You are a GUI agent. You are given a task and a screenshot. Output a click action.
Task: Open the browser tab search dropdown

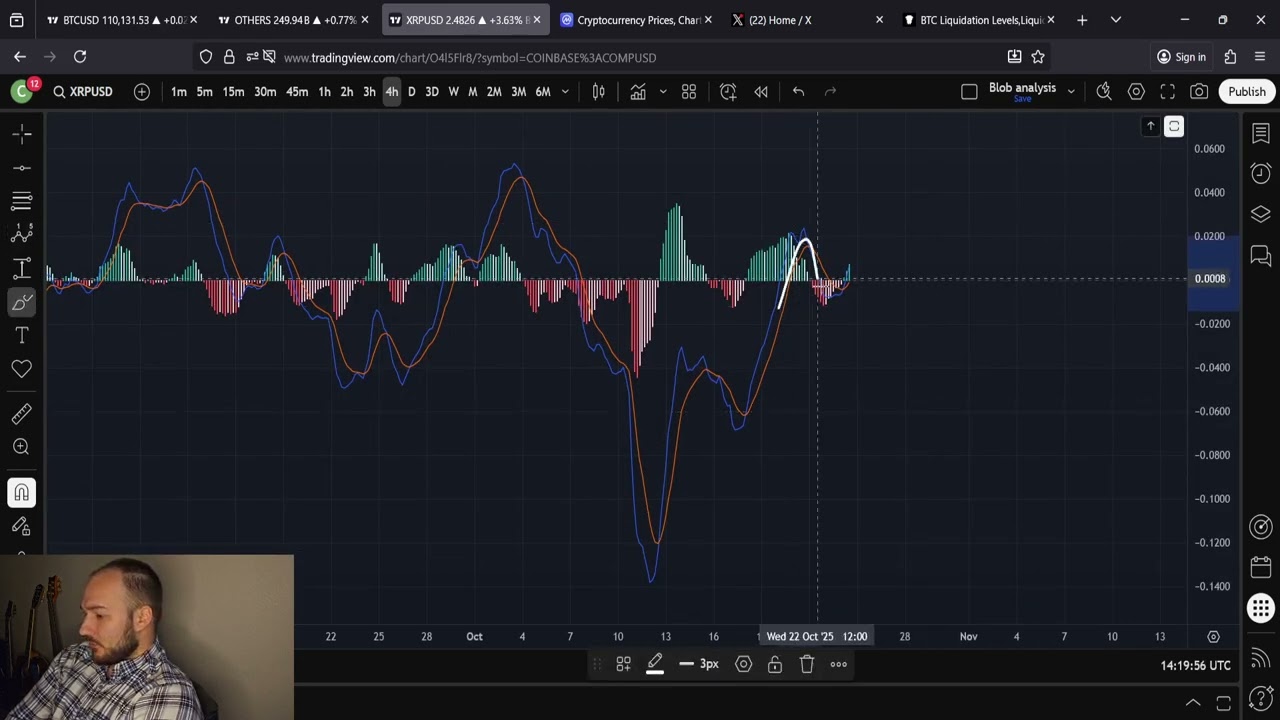click(x=1116, y=20)
